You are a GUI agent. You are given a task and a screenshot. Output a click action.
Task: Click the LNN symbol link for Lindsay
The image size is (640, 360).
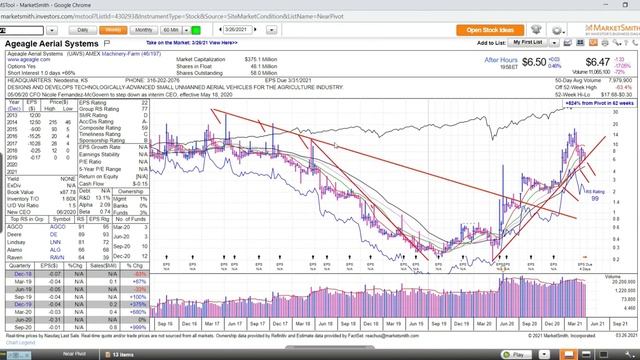pyautogui.click(x=55, y=242)
